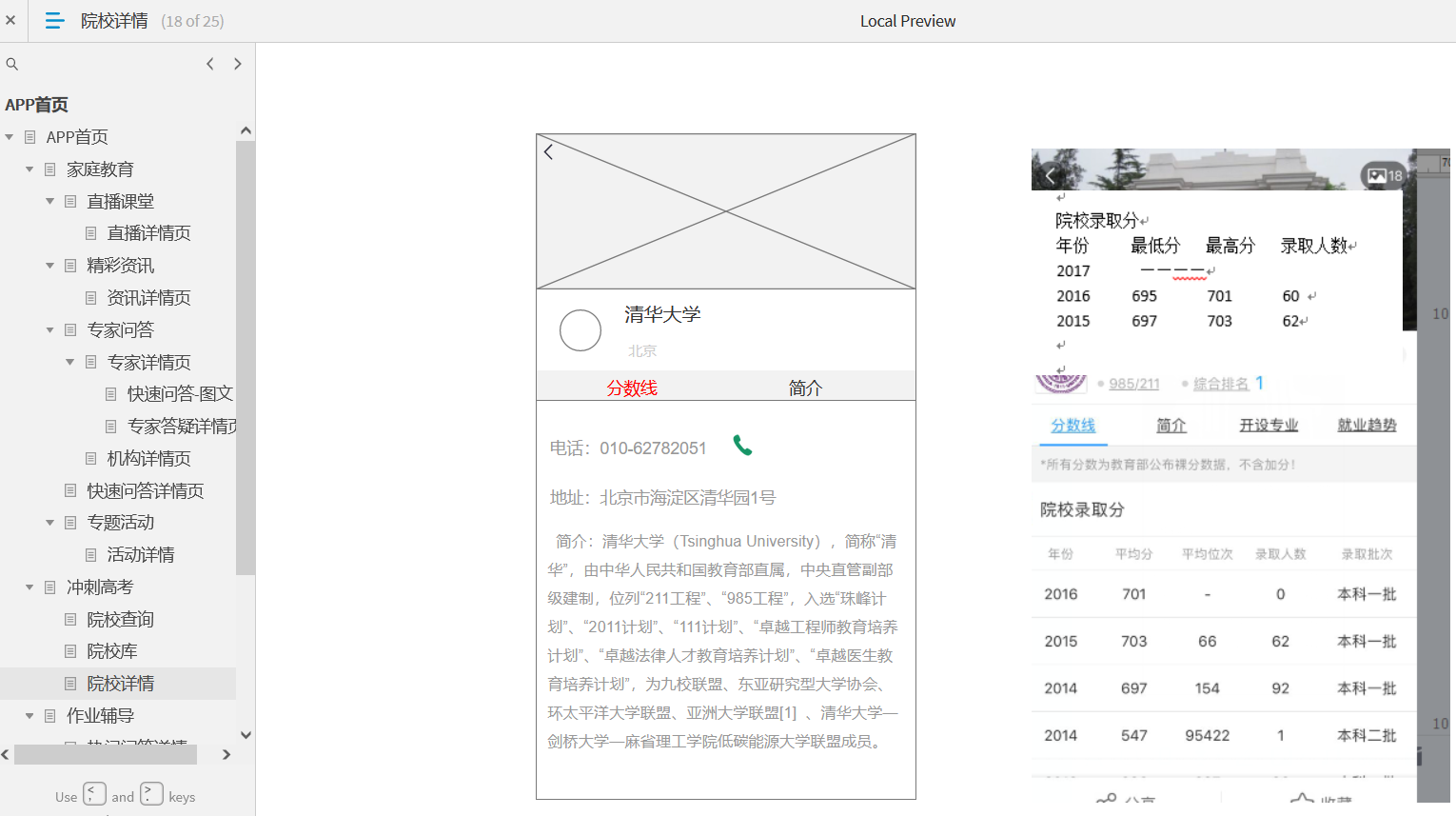The image size is (1456, 816).
Task: Go to previous page with left chevron
Action: pyautogui.click(x=210, y=64)
